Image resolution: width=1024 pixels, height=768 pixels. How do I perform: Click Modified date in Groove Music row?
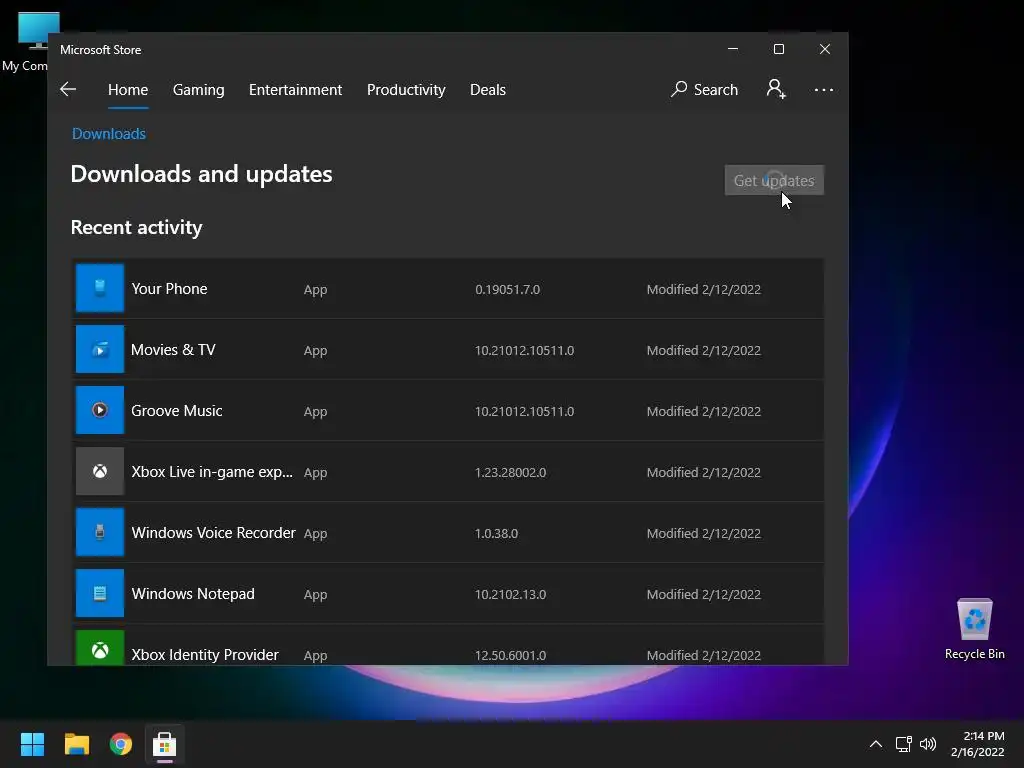point(703,411)
